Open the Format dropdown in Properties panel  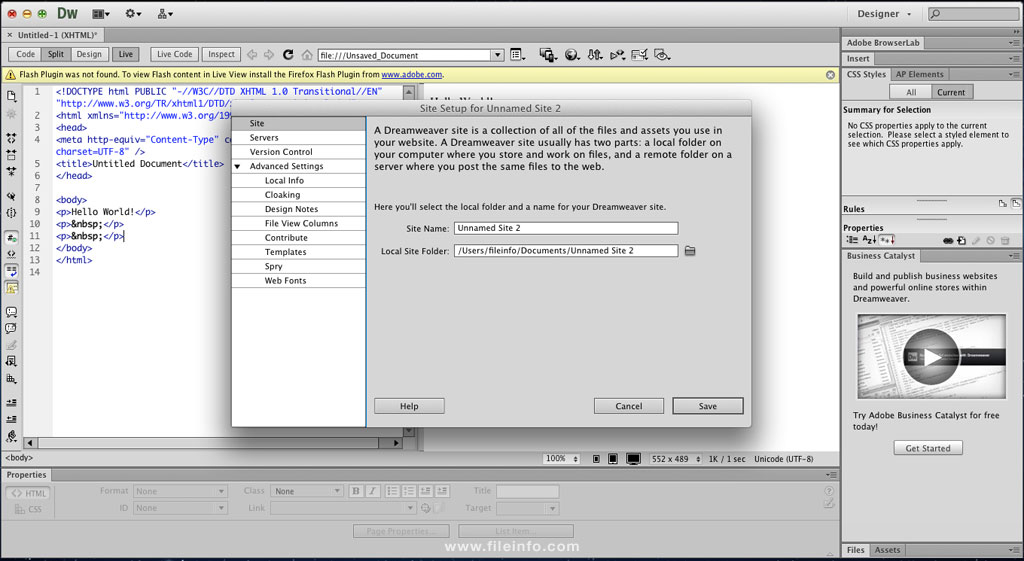(180, 491)
